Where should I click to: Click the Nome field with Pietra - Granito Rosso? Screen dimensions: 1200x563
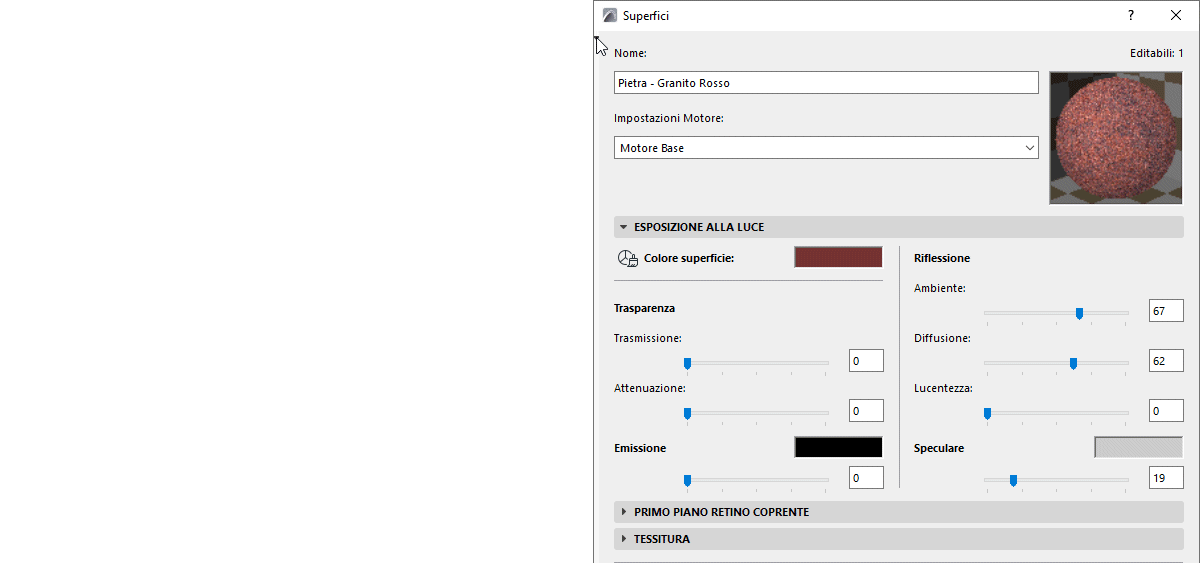pyautogui.click(x=826, y=83)
